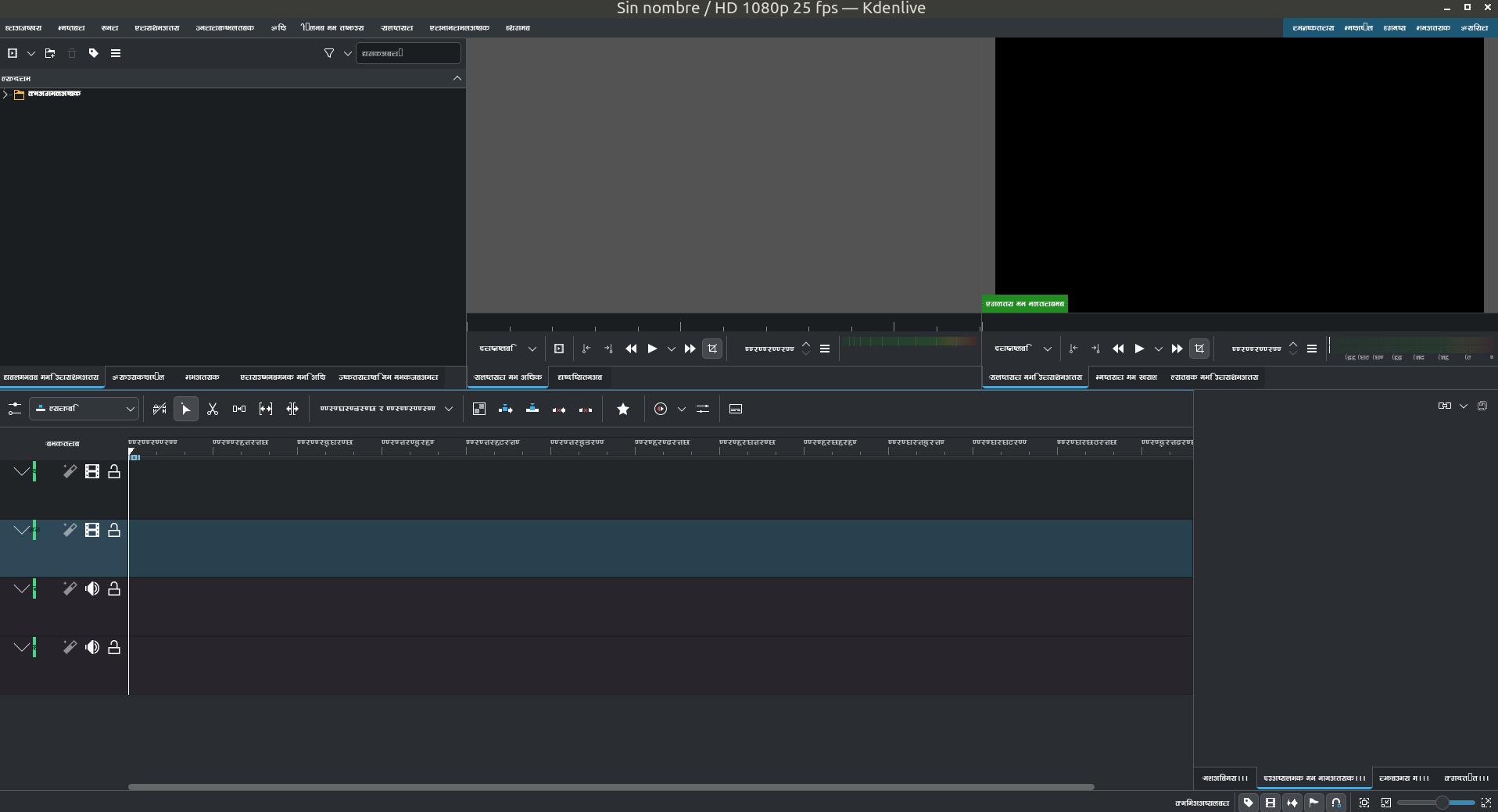Click the project bin search field

[408, 53]
